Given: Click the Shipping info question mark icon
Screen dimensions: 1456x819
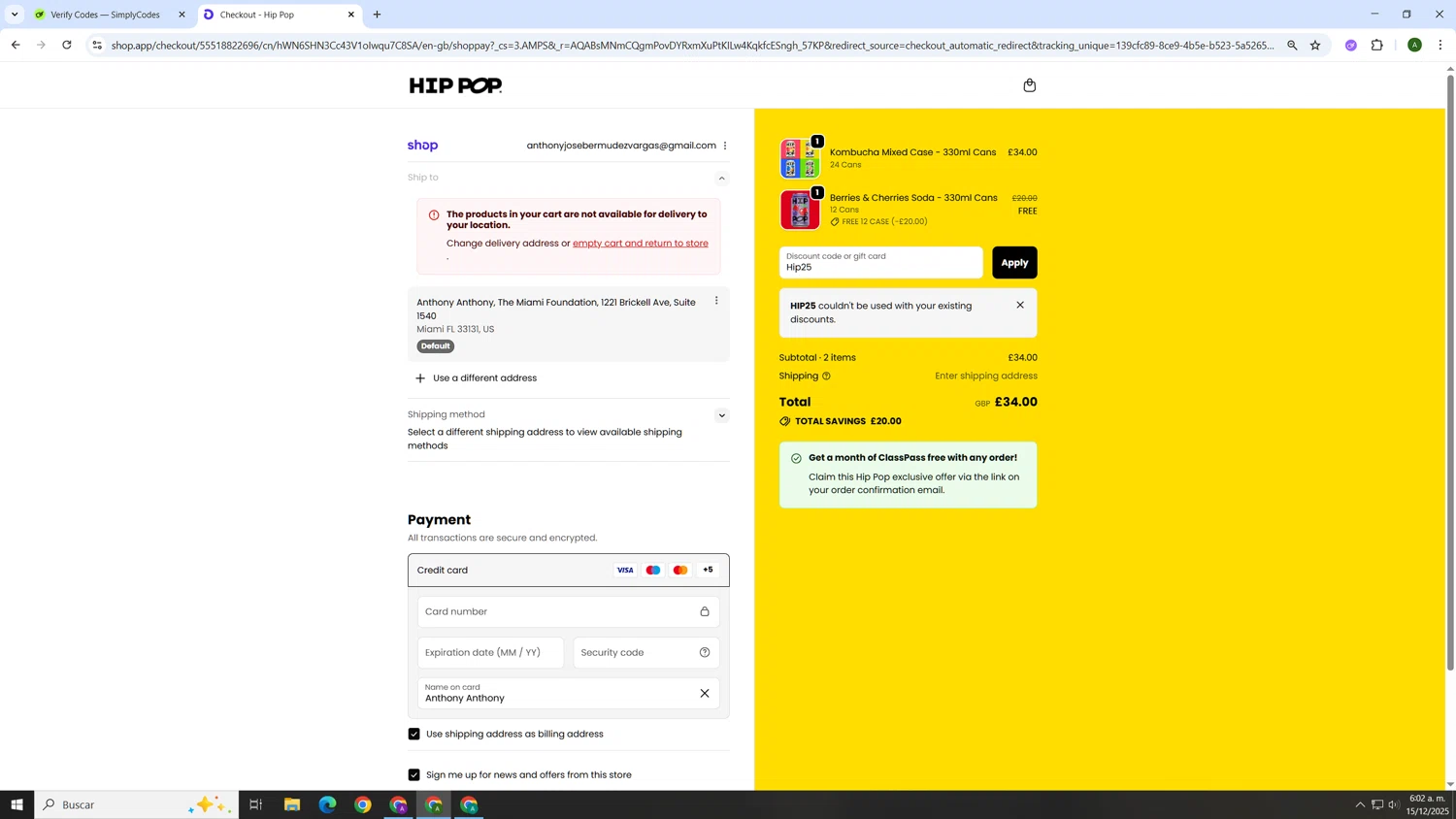Looking at the screenshot, I should 827,377.
